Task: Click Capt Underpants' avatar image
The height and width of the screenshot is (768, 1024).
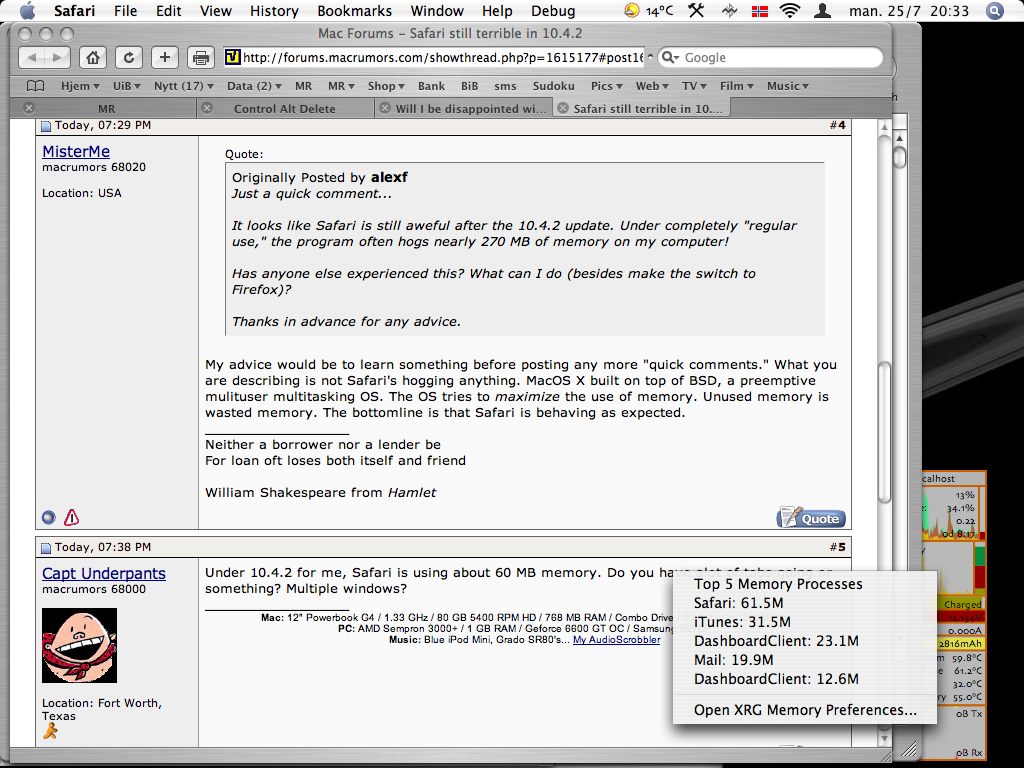Action: click(x=80, y=646)
